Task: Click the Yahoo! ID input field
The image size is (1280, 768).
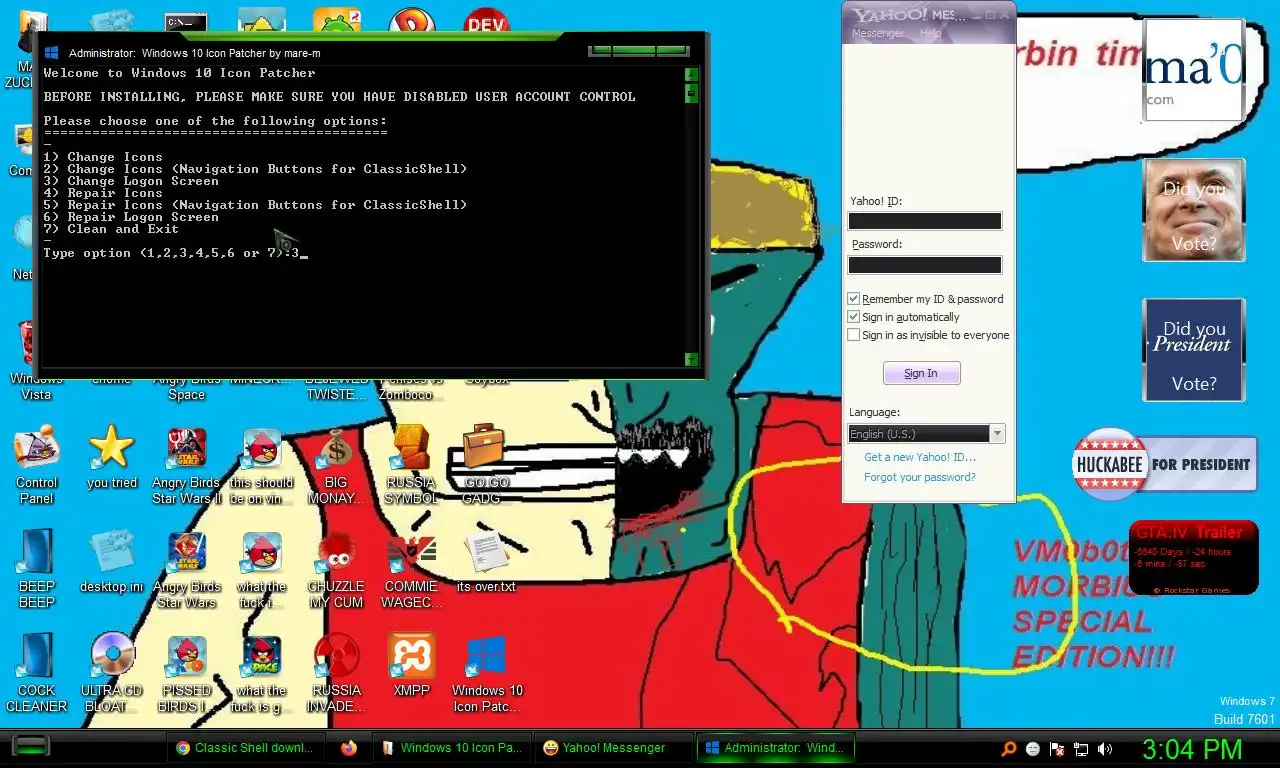Action: click(925, 221)
